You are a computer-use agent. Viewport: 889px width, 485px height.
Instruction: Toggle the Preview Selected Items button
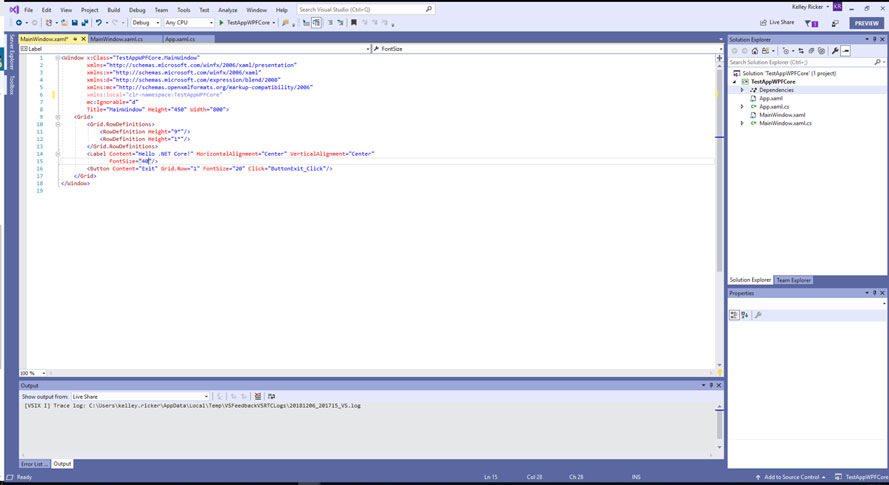[845, 50]
